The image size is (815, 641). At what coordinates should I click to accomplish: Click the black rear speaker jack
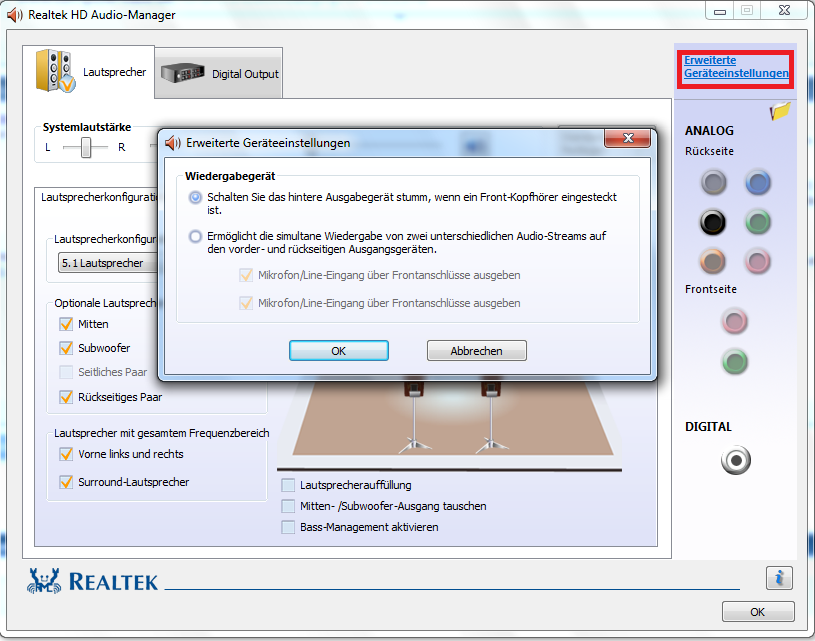[713, 222]
